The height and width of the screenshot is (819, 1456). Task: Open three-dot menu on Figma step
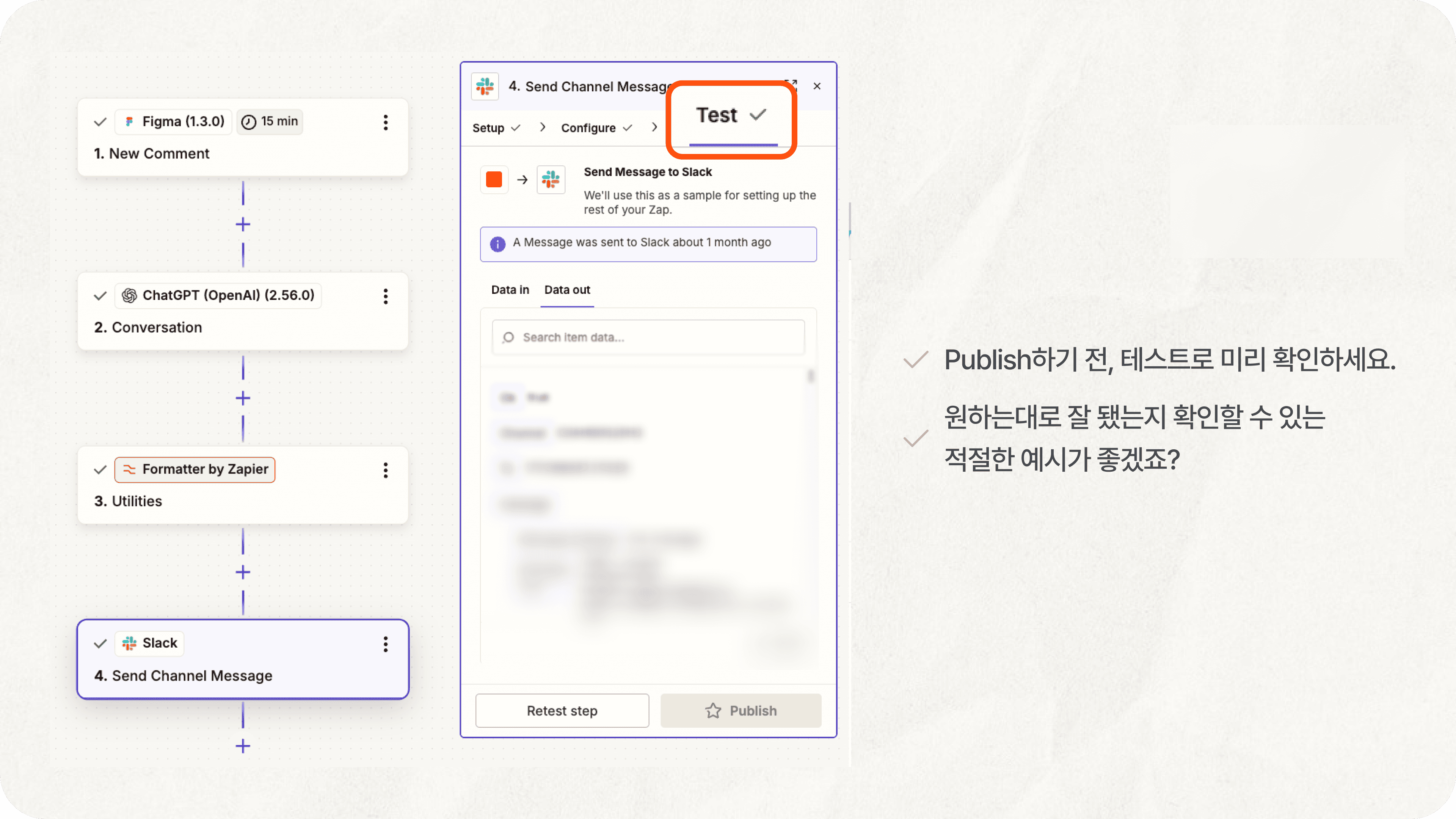[386, 122]
